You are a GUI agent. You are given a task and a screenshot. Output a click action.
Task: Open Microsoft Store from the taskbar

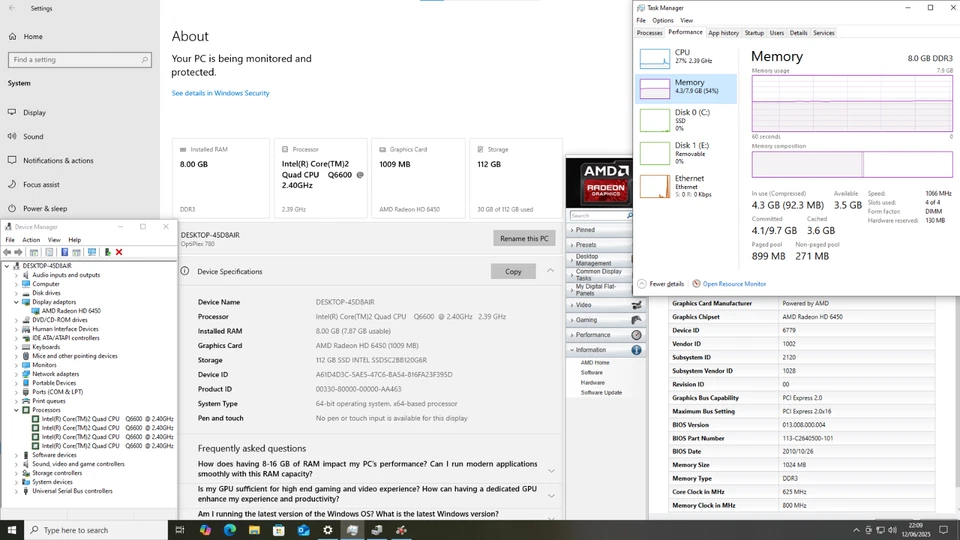coord(279,530)
